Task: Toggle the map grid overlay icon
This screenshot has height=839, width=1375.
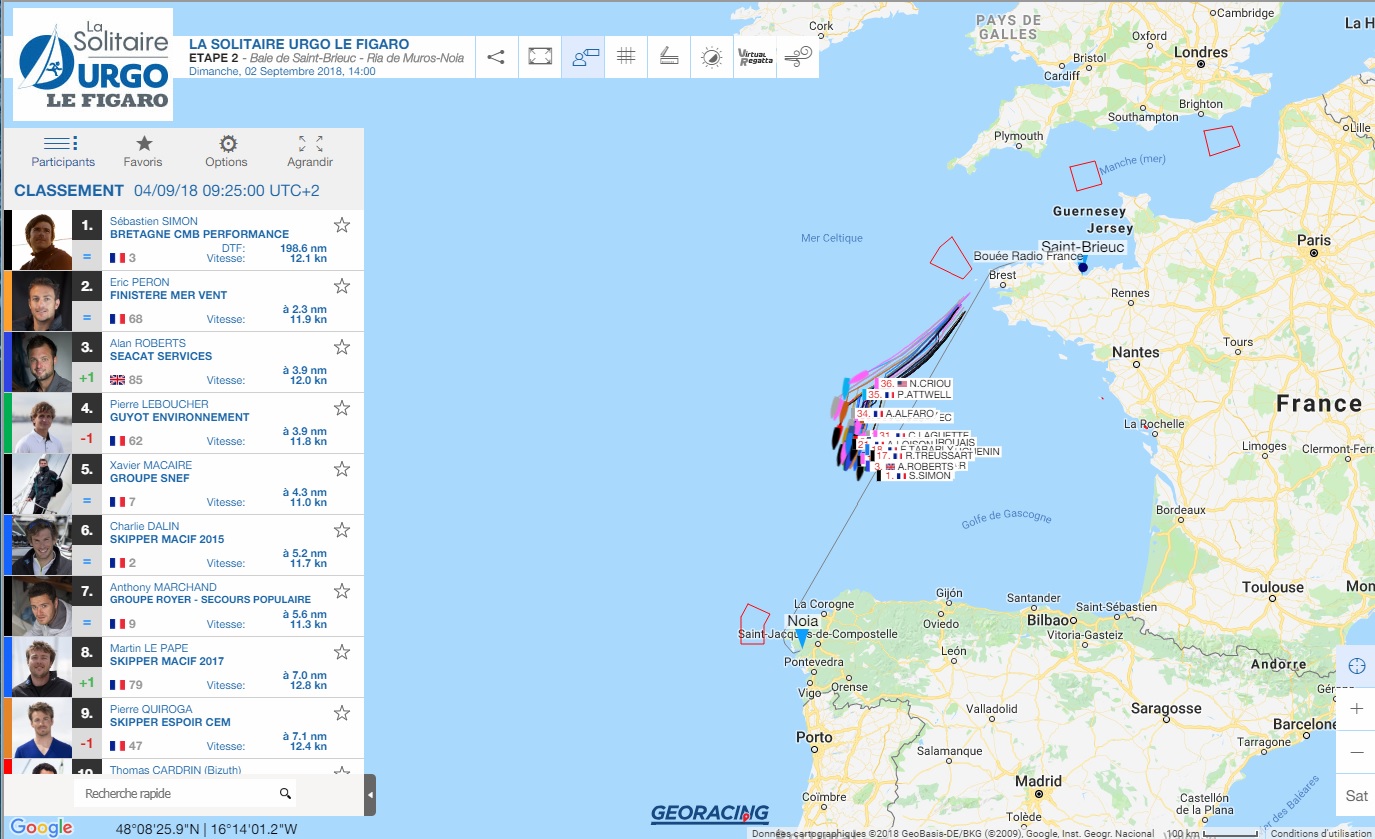Action: coord(626,57)
